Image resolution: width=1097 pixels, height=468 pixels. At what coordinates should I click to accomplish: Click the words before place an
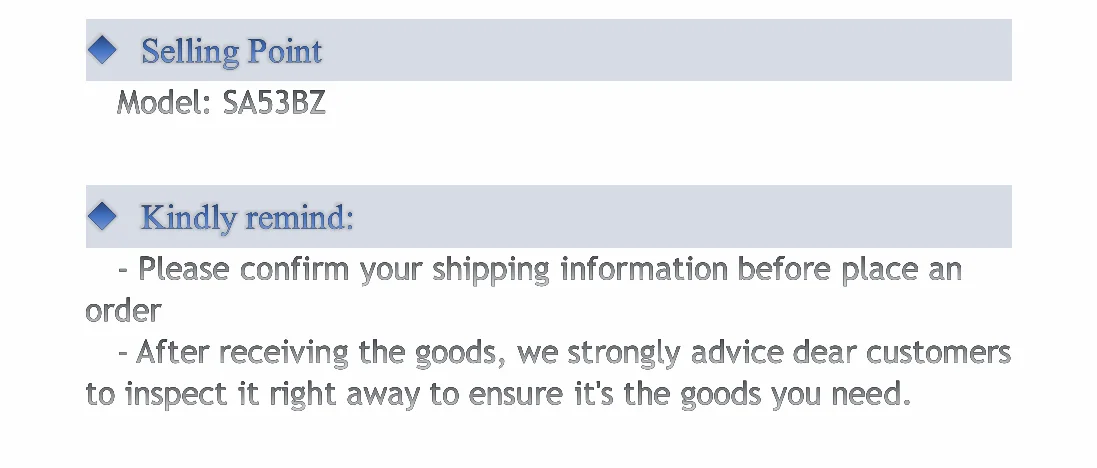(x=850, y=270)
